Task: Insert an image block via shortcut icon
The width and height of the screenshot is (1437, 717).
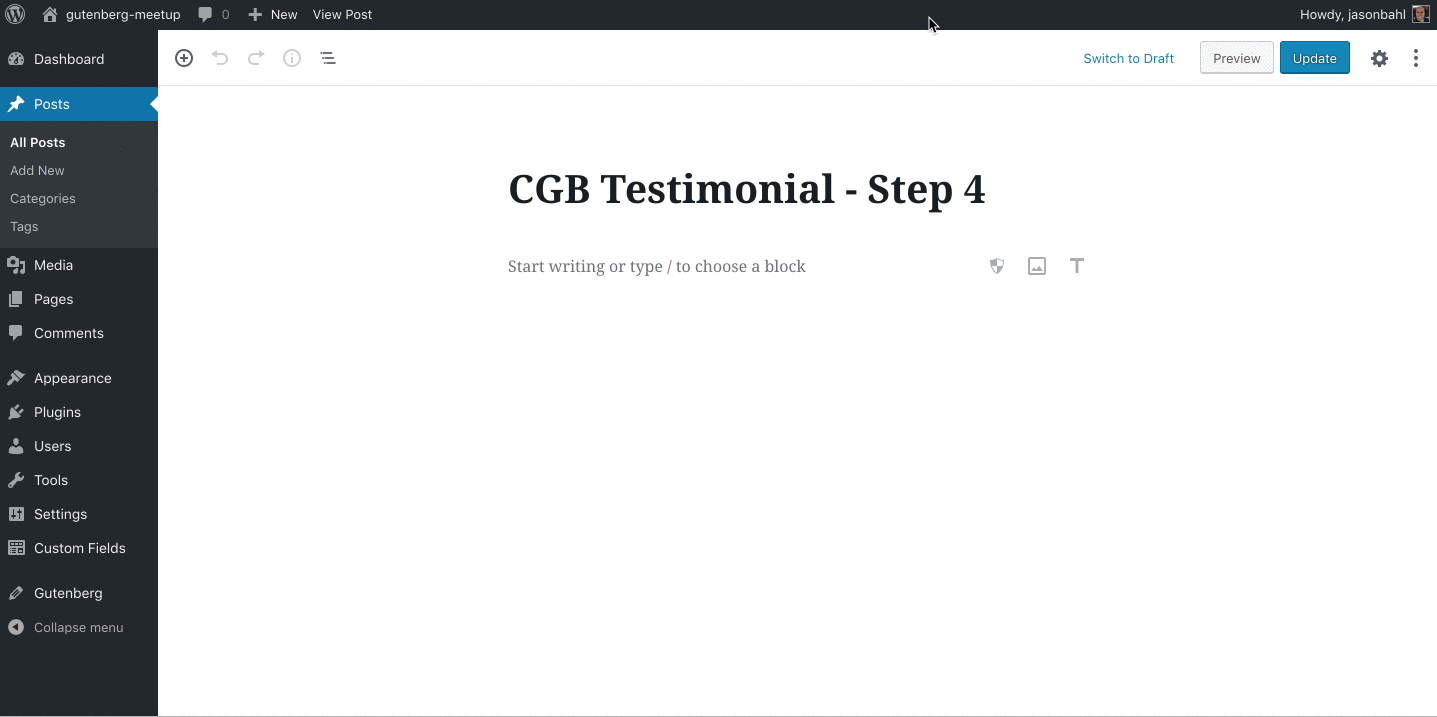Action: [x=1037, y=266]
